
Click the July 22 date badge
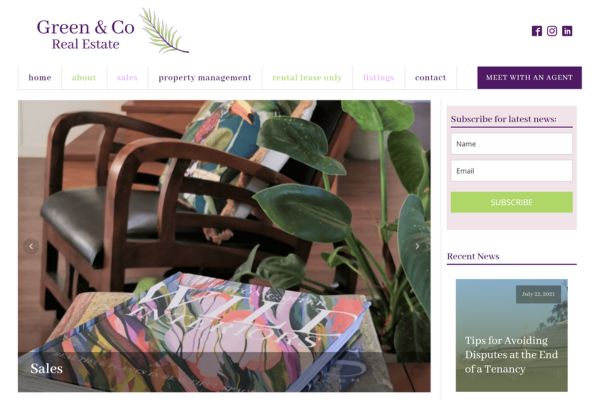(x=538, y=294)
